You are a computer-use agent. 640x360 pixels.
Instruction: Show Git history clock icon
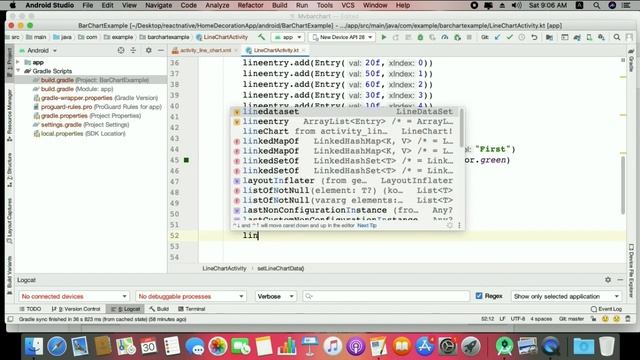click(x=522, y=37)
